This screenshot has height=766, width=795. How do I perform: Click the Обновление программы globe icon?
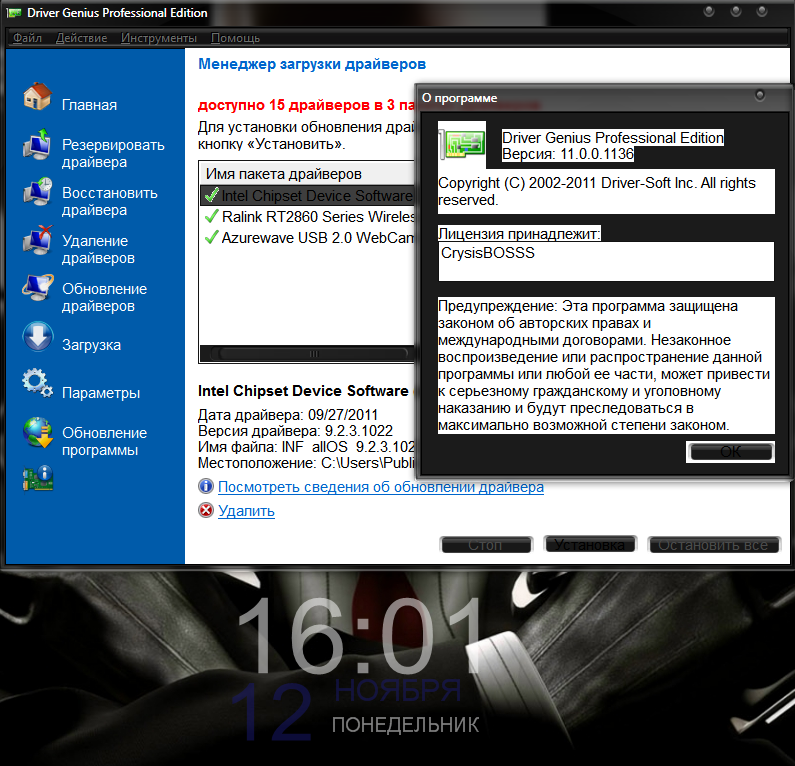coord(38,432)
